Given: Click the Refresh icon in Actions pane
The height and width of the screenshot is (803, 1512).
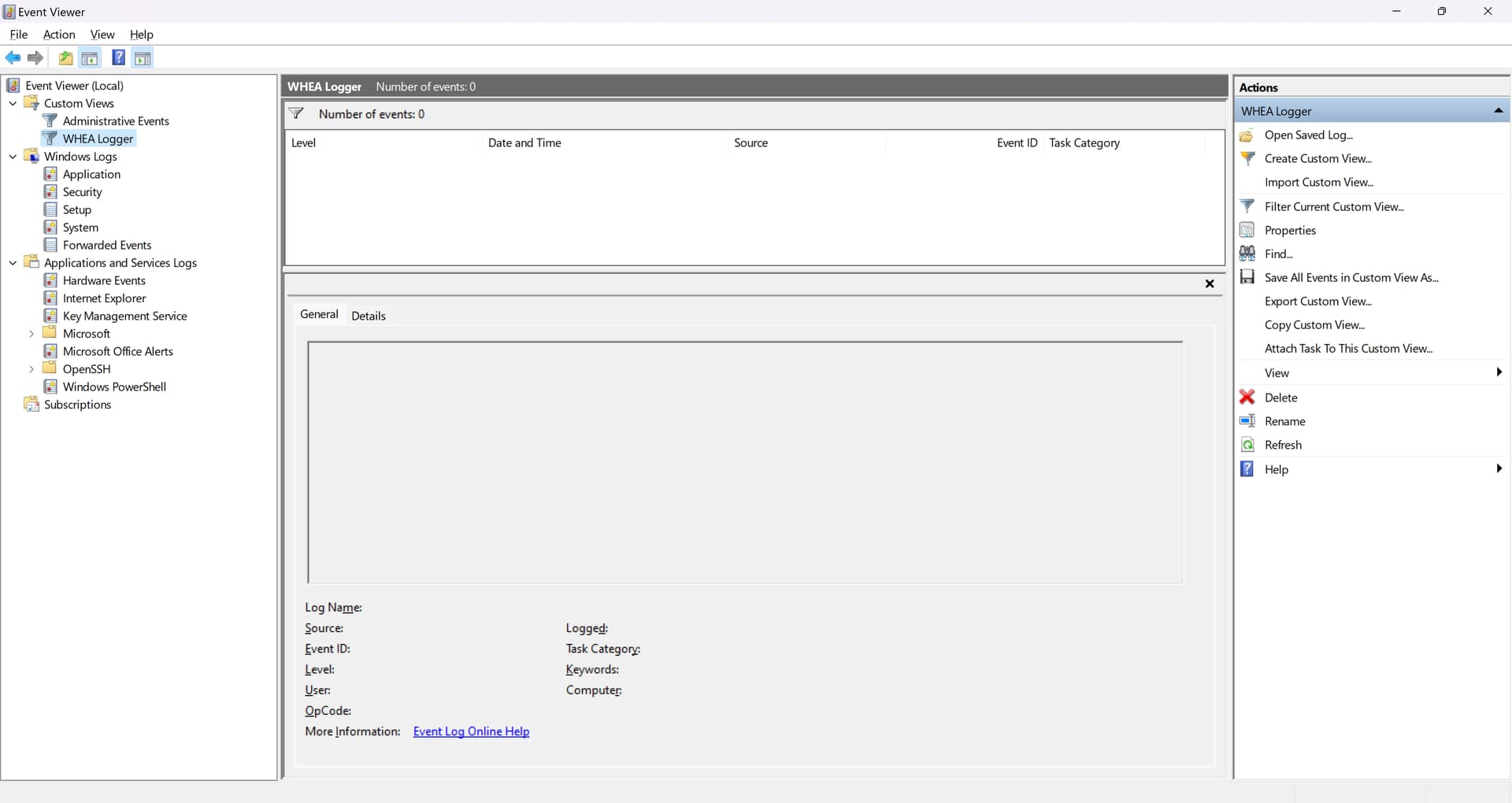Looking at the screenshot, I should [x=1247, y=445].
